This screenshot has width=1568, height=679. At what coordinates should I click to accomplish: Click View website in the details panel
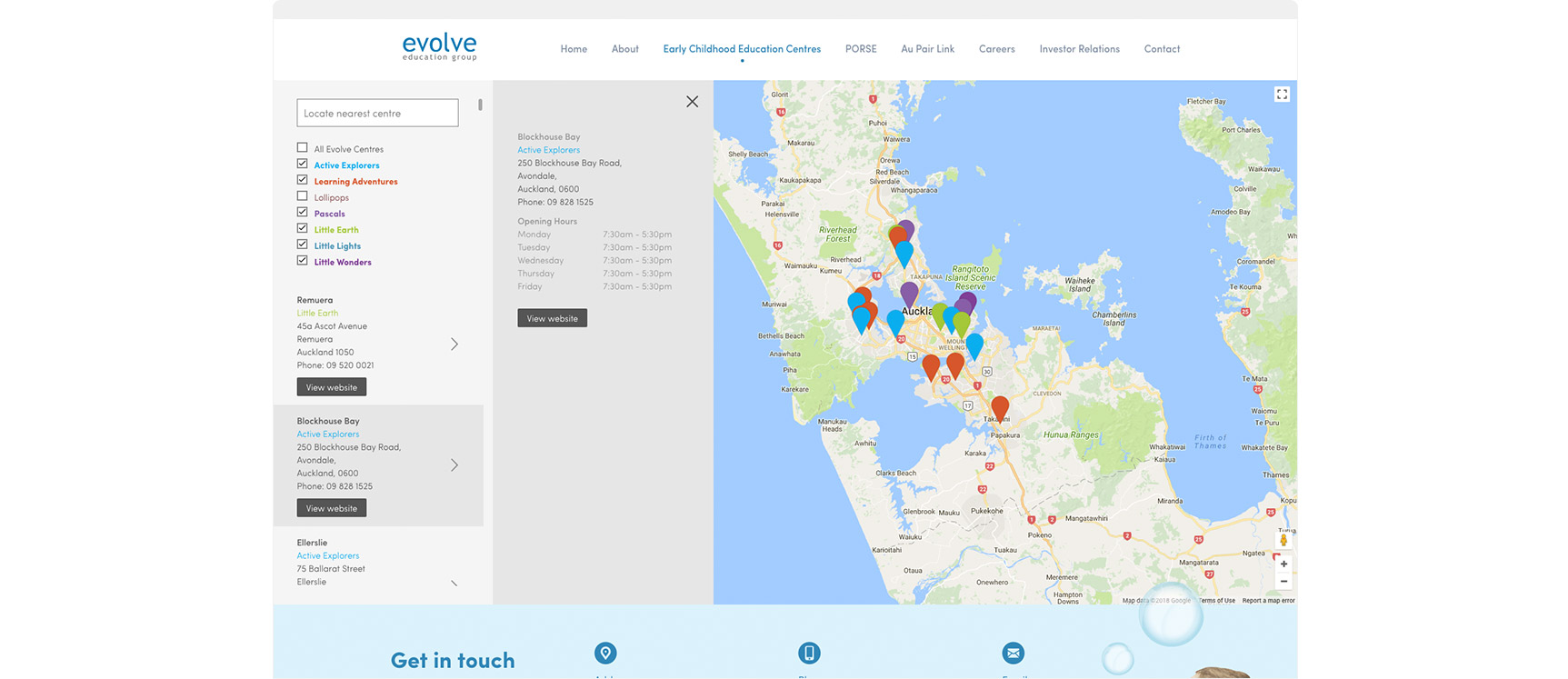(x=553, y=318)
